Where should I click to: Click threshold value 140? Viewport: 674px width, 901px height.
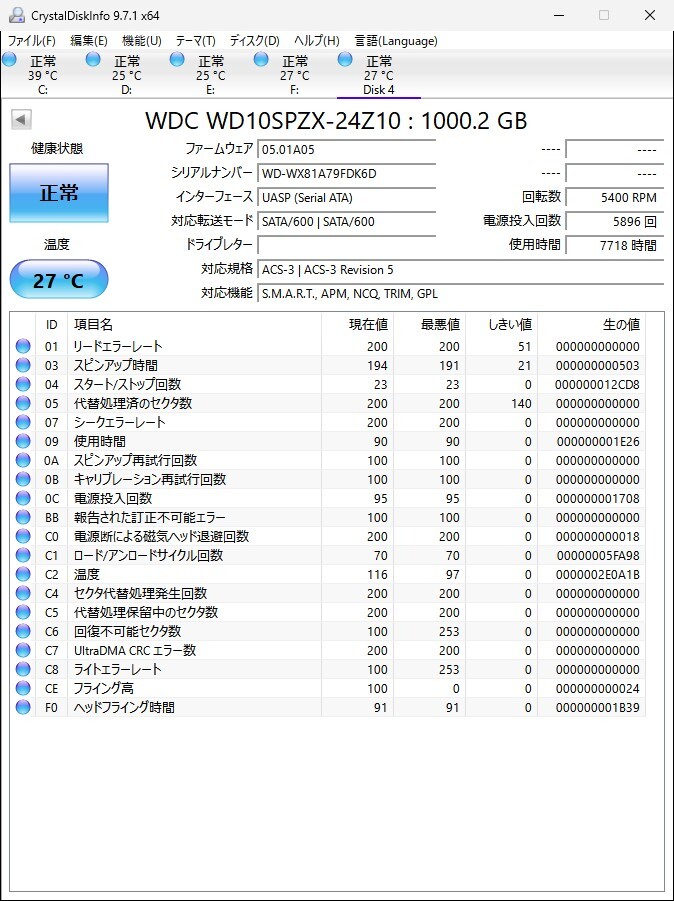point(521,403)
